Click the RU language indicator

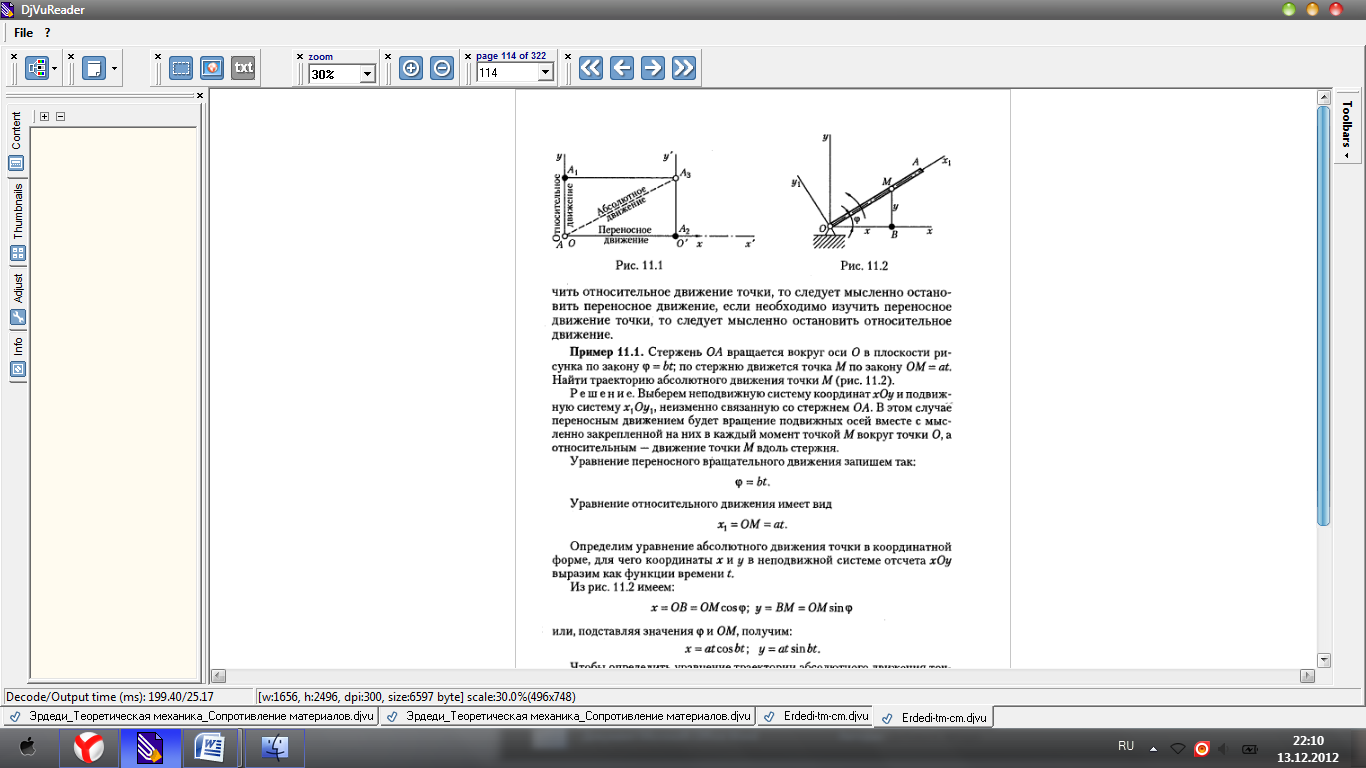pos(1126,746)
